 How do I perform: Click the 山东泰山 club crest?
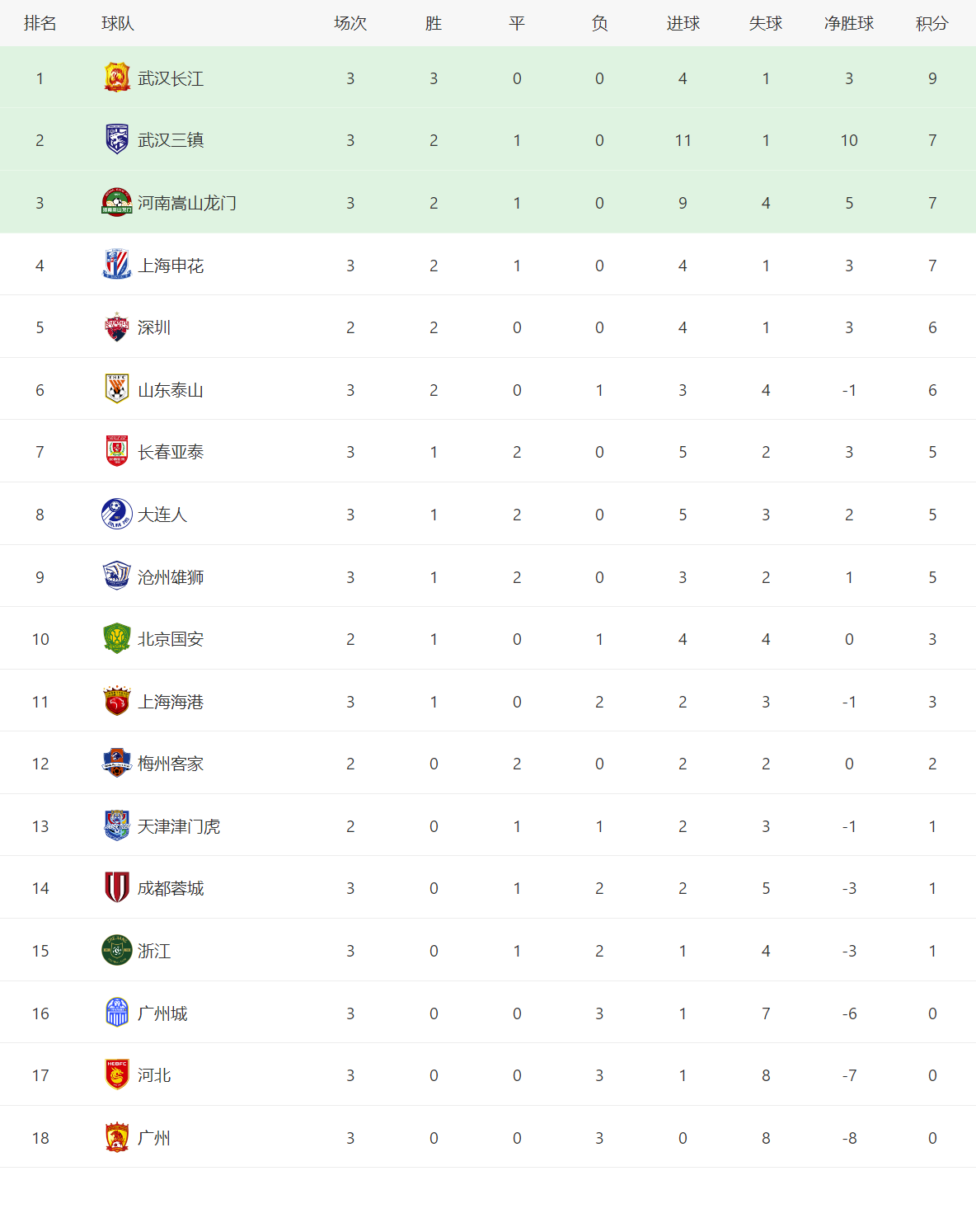tap(117, 389)
